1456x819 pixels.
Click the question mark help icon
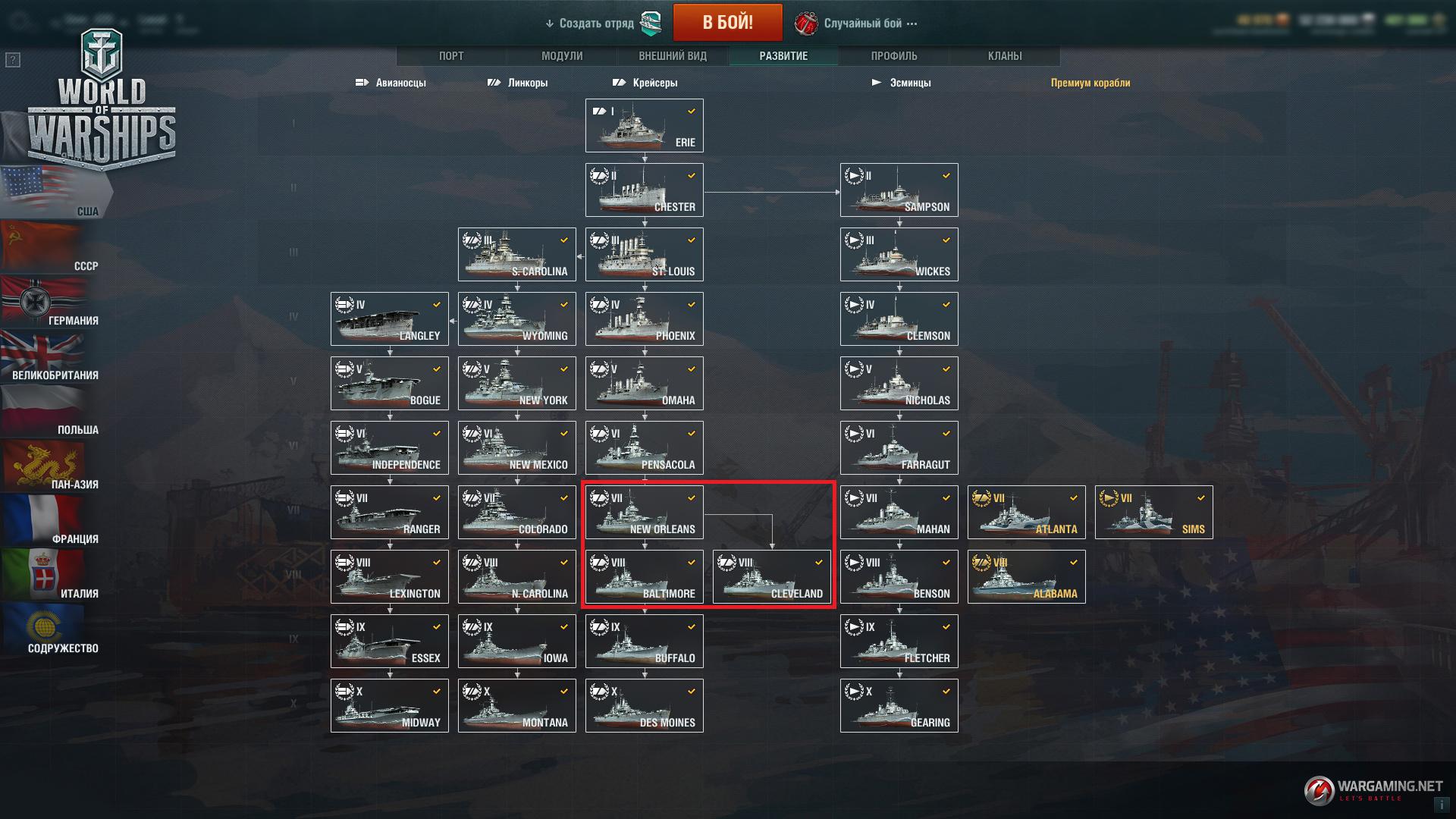pyautogui.click(x=12, y=60)
